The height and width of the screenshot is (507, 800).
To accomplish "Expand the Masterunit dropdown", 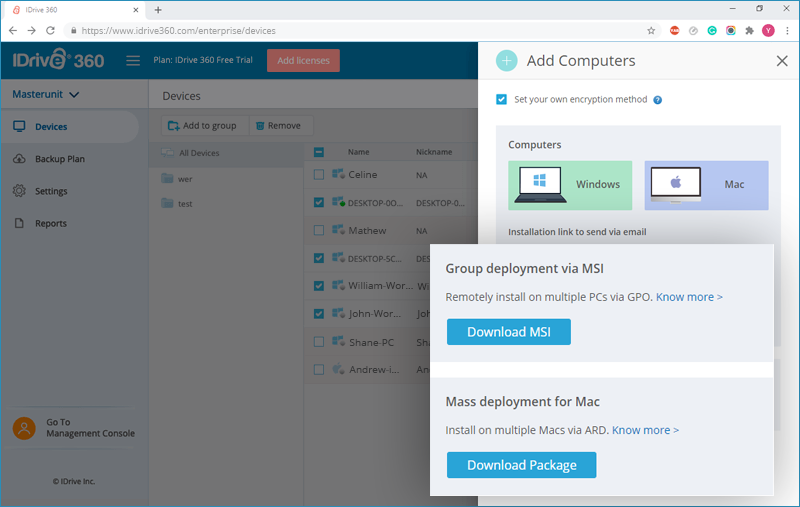I will tap(46, 94).
